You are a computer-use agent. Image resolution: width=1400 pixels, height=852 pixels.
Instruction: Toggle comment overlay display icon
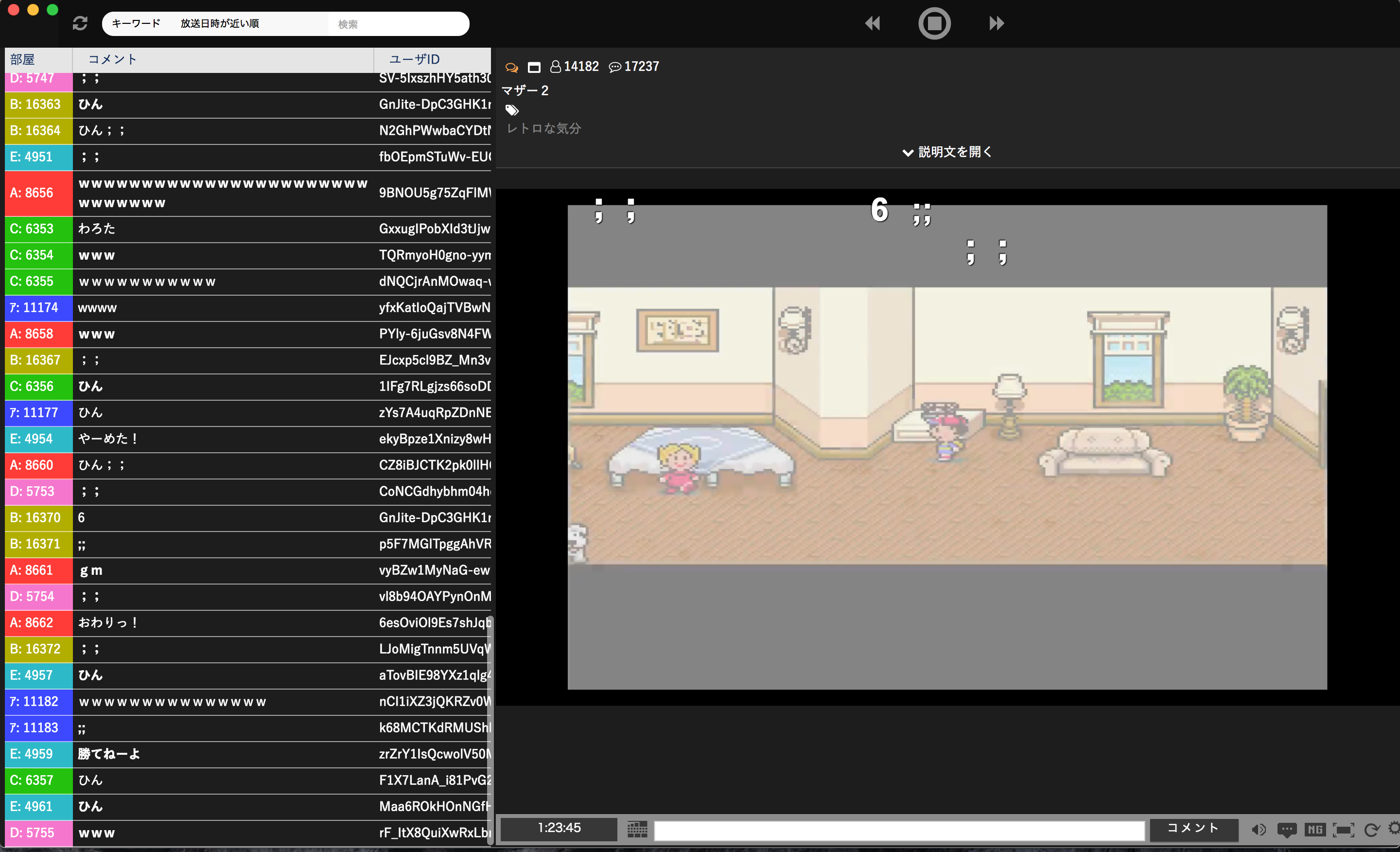coord(1286,830)
